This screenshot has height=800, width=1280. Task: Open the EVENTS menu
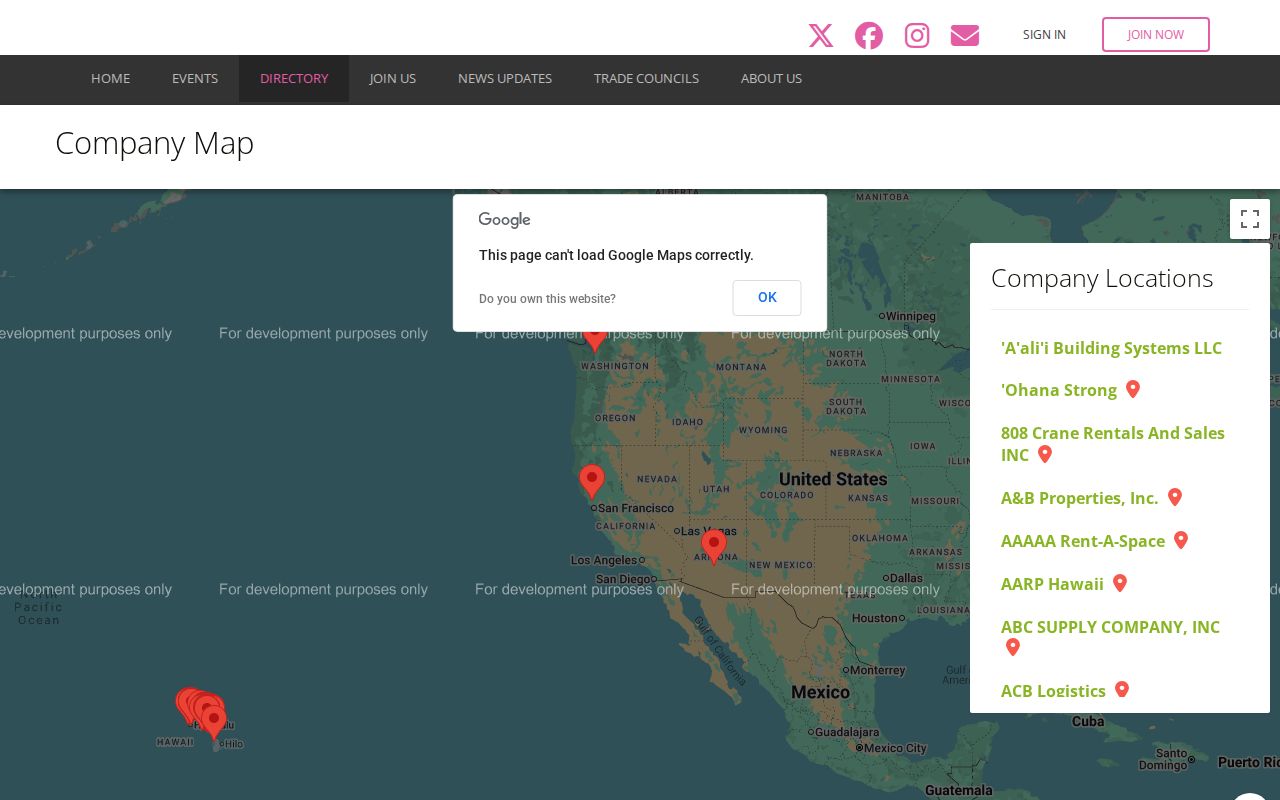pos(195,79)
